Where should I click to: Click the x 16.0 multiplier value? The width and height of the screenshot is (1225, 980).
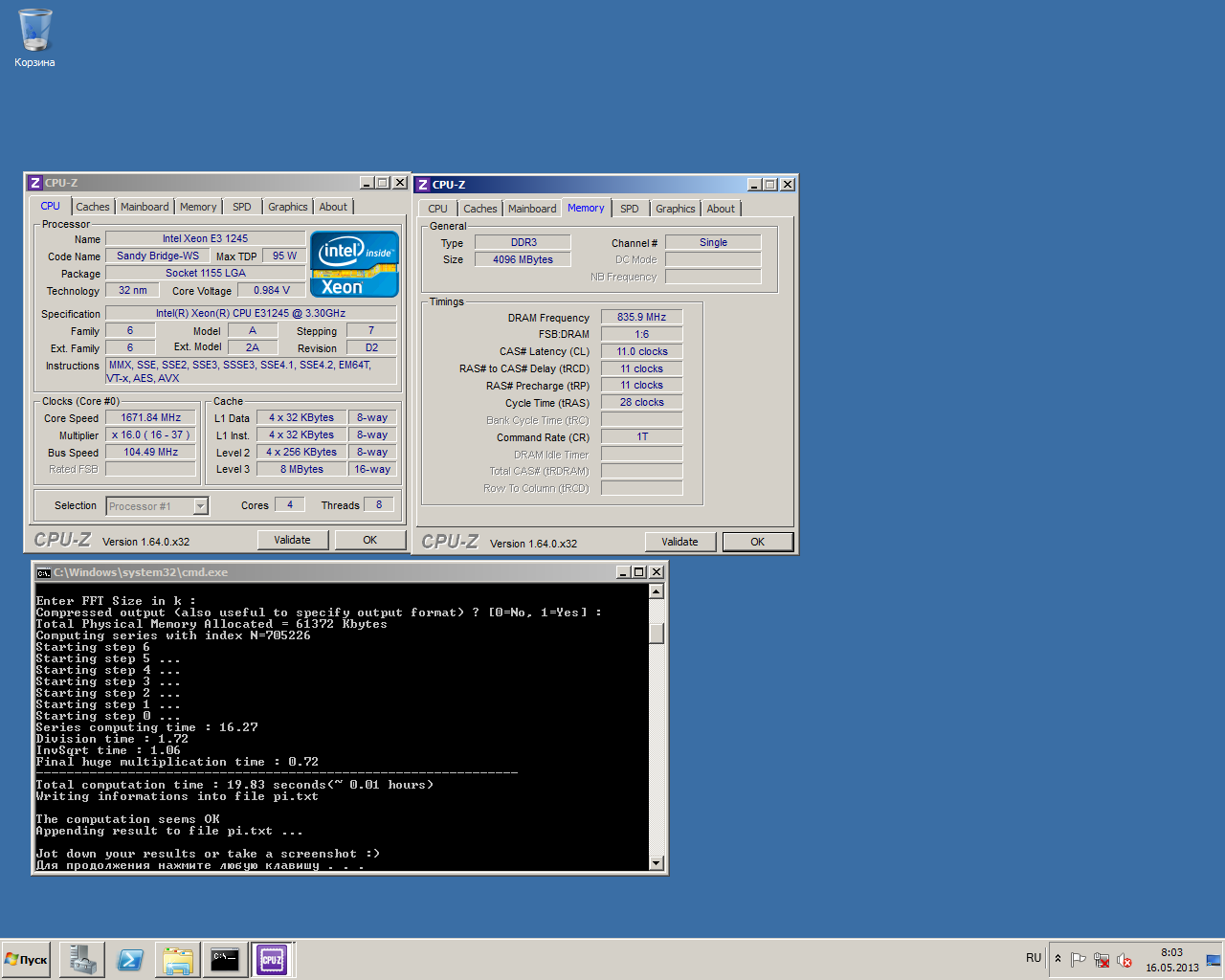coord(151,434)
